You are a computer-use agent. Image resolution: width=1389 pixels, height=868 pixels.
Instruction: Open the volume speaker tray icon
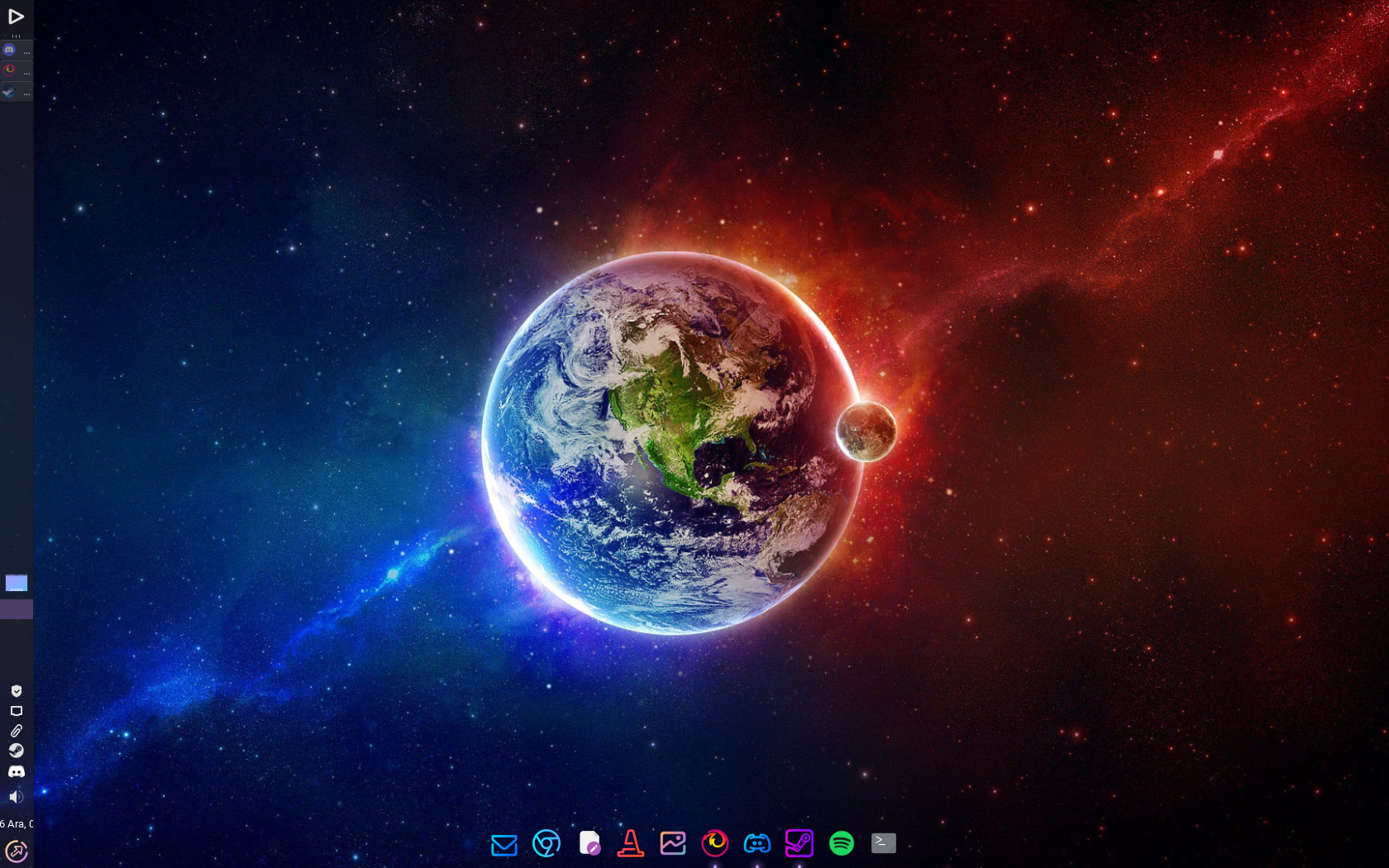[x=16, y=797]
